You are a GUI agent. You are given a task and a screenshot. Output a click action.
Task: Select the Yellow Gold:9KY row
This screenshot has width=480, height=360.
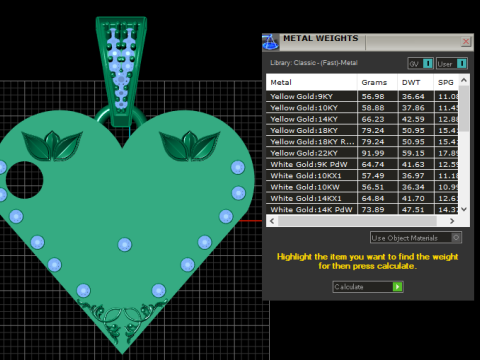[x=362, y=96]
